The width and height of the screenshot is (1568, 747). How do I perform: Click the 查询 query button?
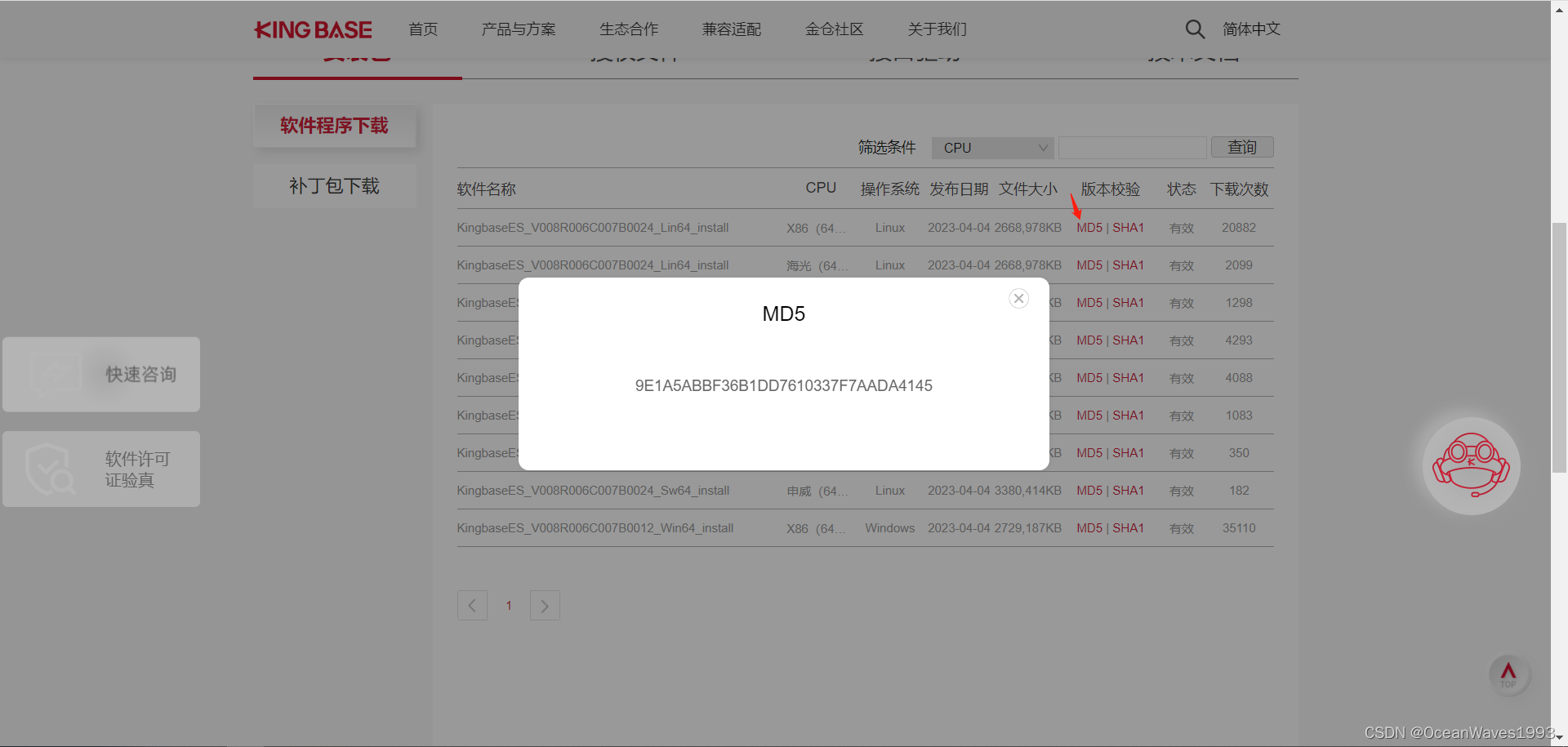tap(1242, 147)
